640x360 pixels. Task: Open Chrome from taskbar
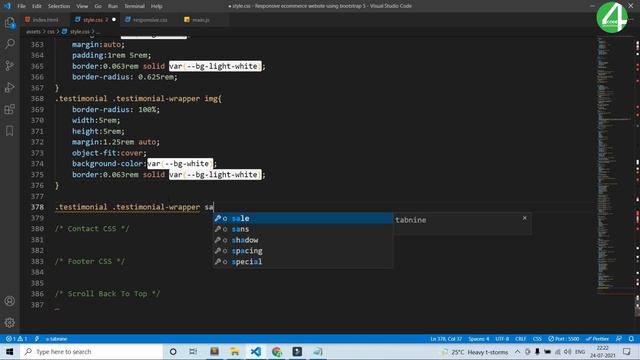point(277,351)
